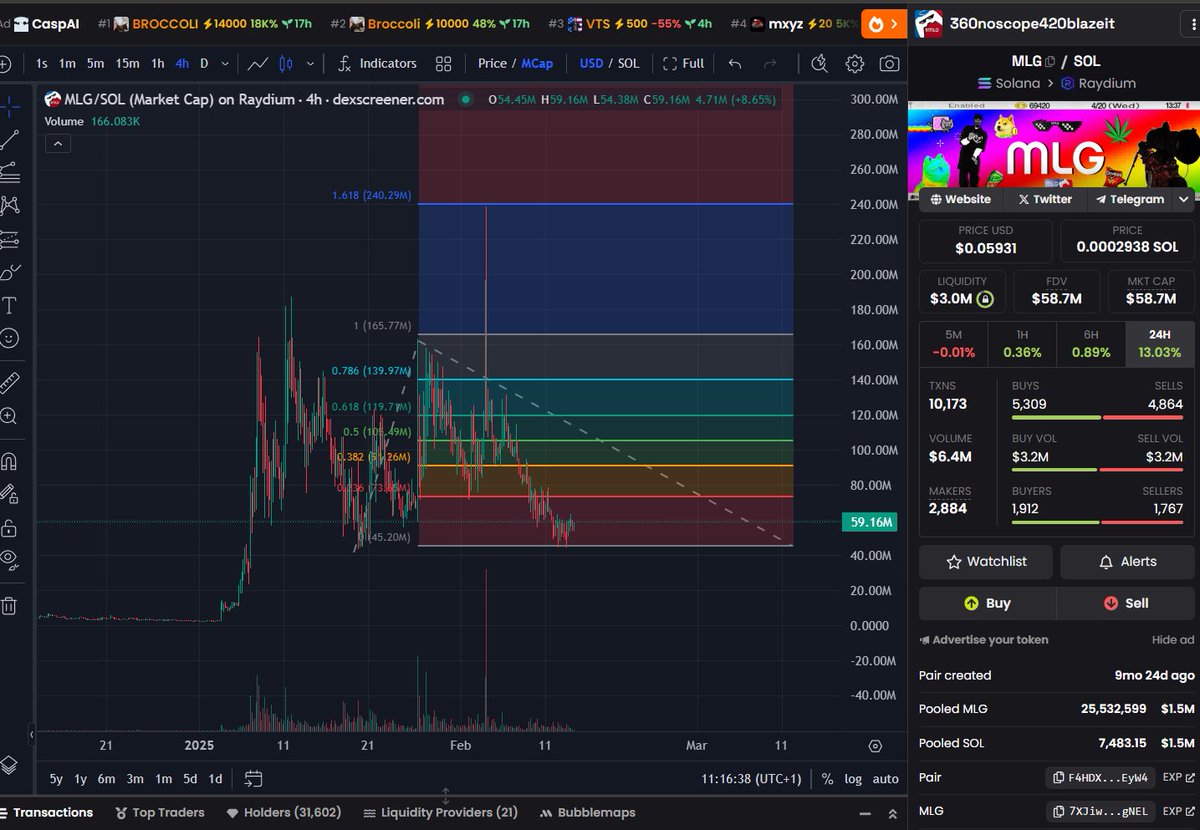Set the chart interval to 1h
The width and height of the screenshot is (1200, 830).
point(158,63)
